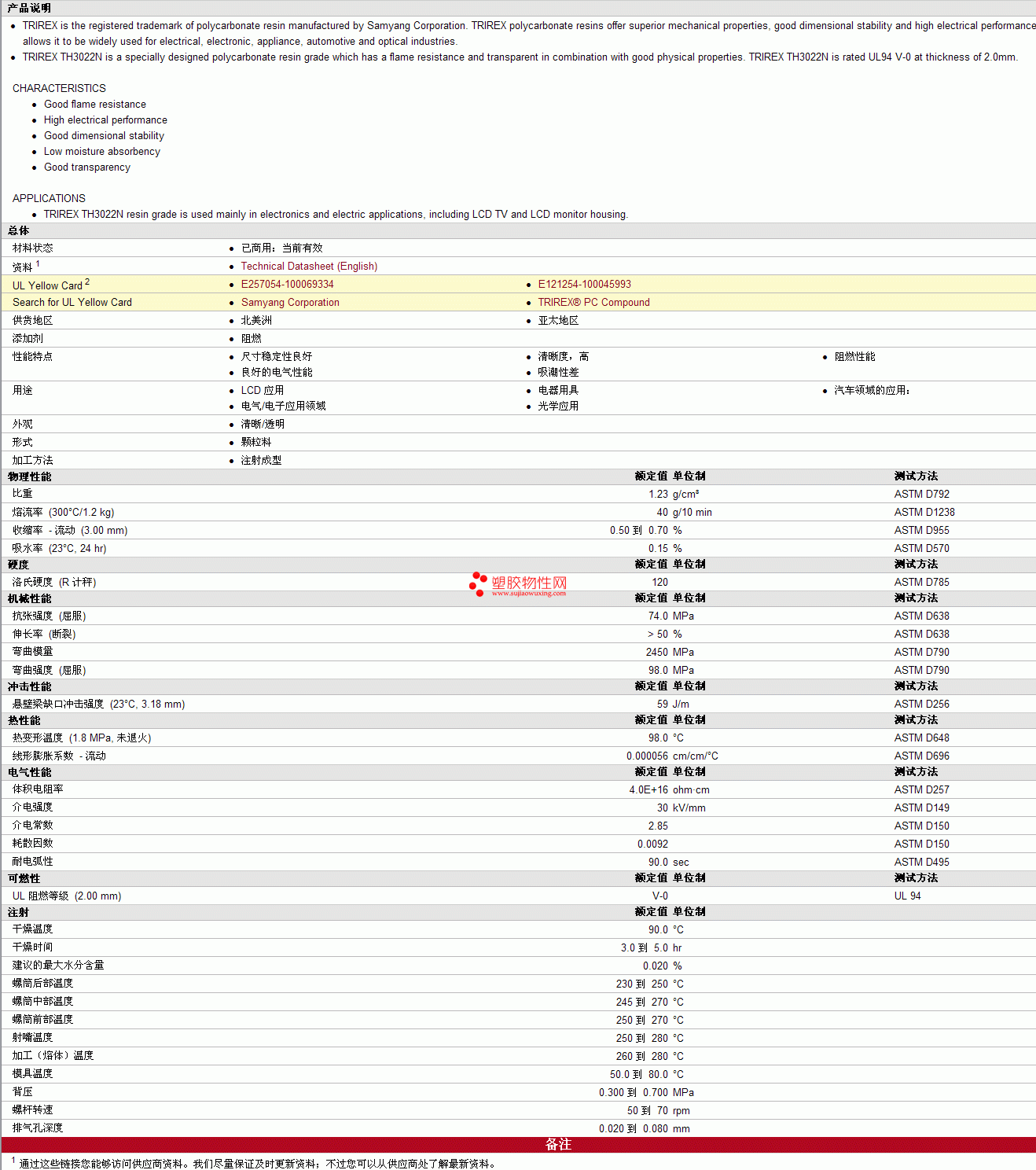The height and width of the screenshot is (1170, 1036).
Task: Click the 总体 section header
Action: click(x=18, y=231)
